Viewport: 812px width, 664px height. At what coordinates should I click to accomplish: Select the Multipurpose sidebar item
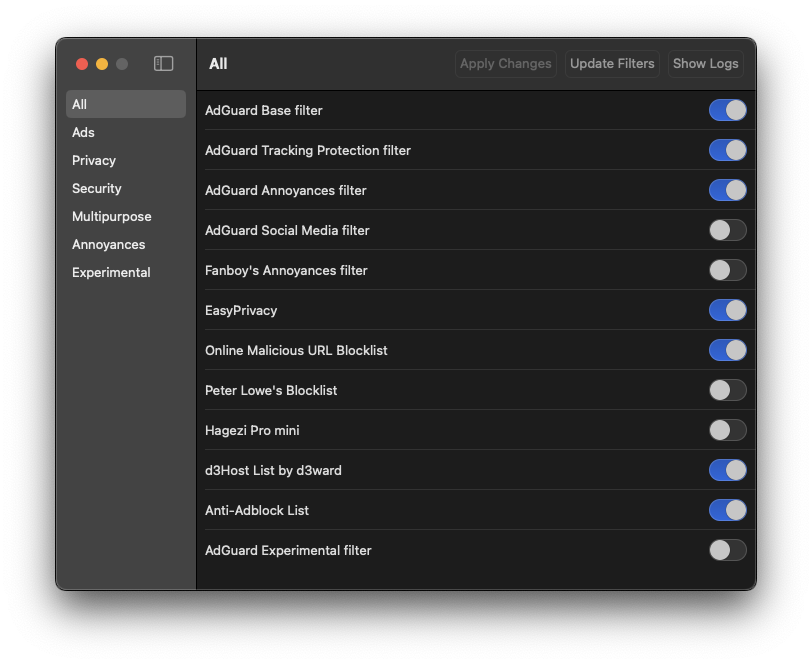point(126,216)
